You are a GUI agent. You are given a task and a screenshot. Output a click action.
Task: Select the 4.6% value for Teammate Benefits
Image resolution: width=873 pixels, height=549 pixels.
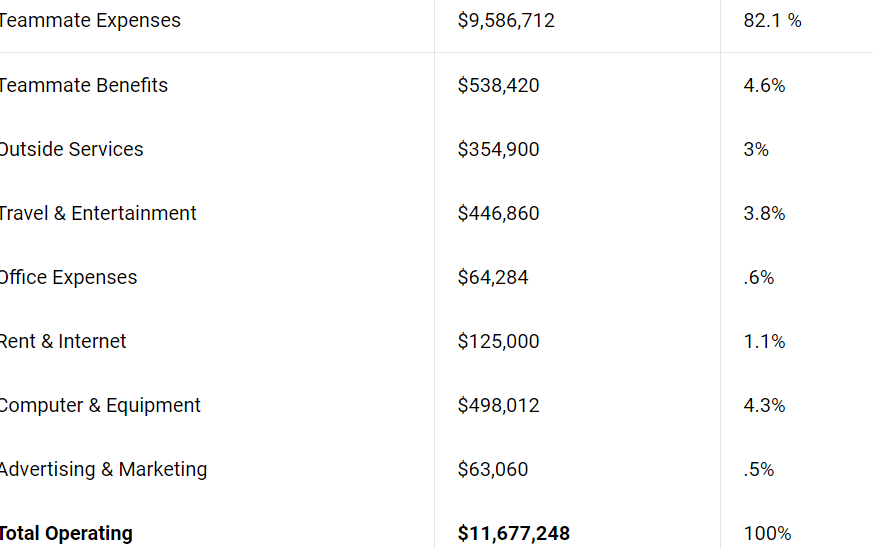click(764, 85)
